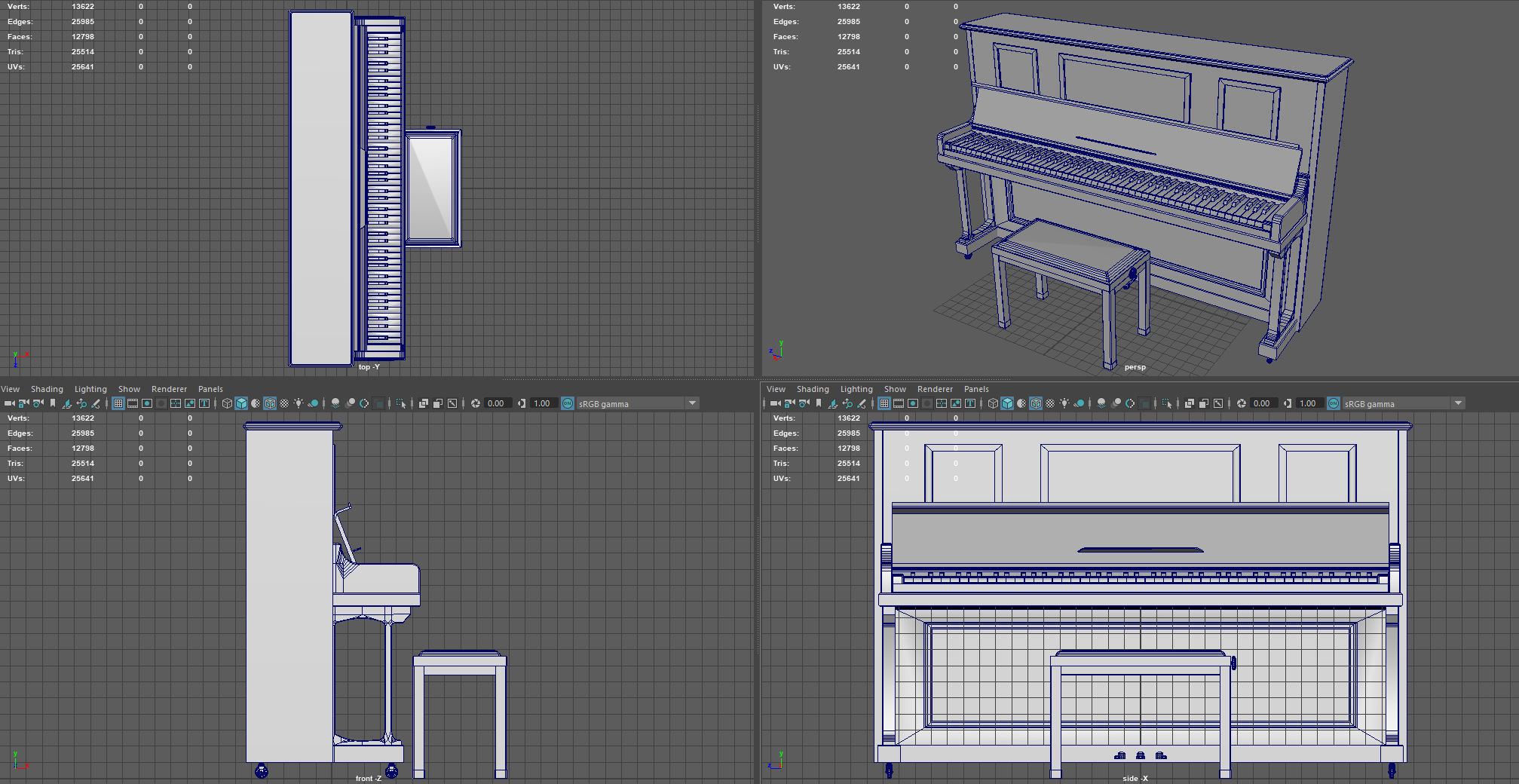Click Lock Camera icon in side panel
This screenshot has width=1519, height=784.
click(789, 403)
